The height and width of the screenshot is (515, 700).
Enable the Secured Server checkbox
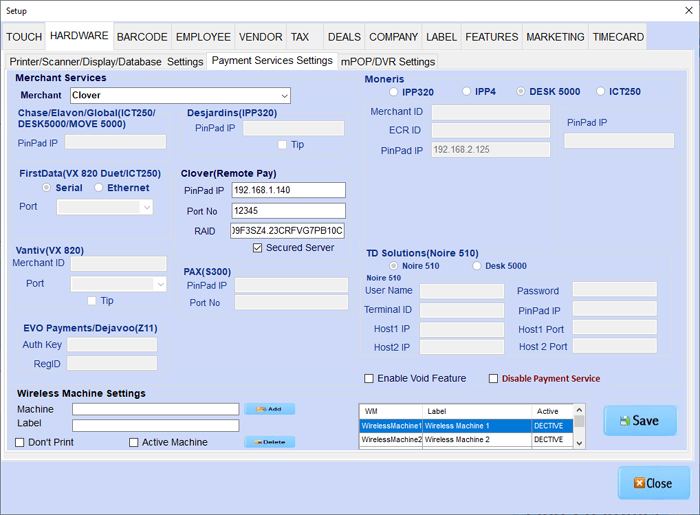[x=258, y=248]
